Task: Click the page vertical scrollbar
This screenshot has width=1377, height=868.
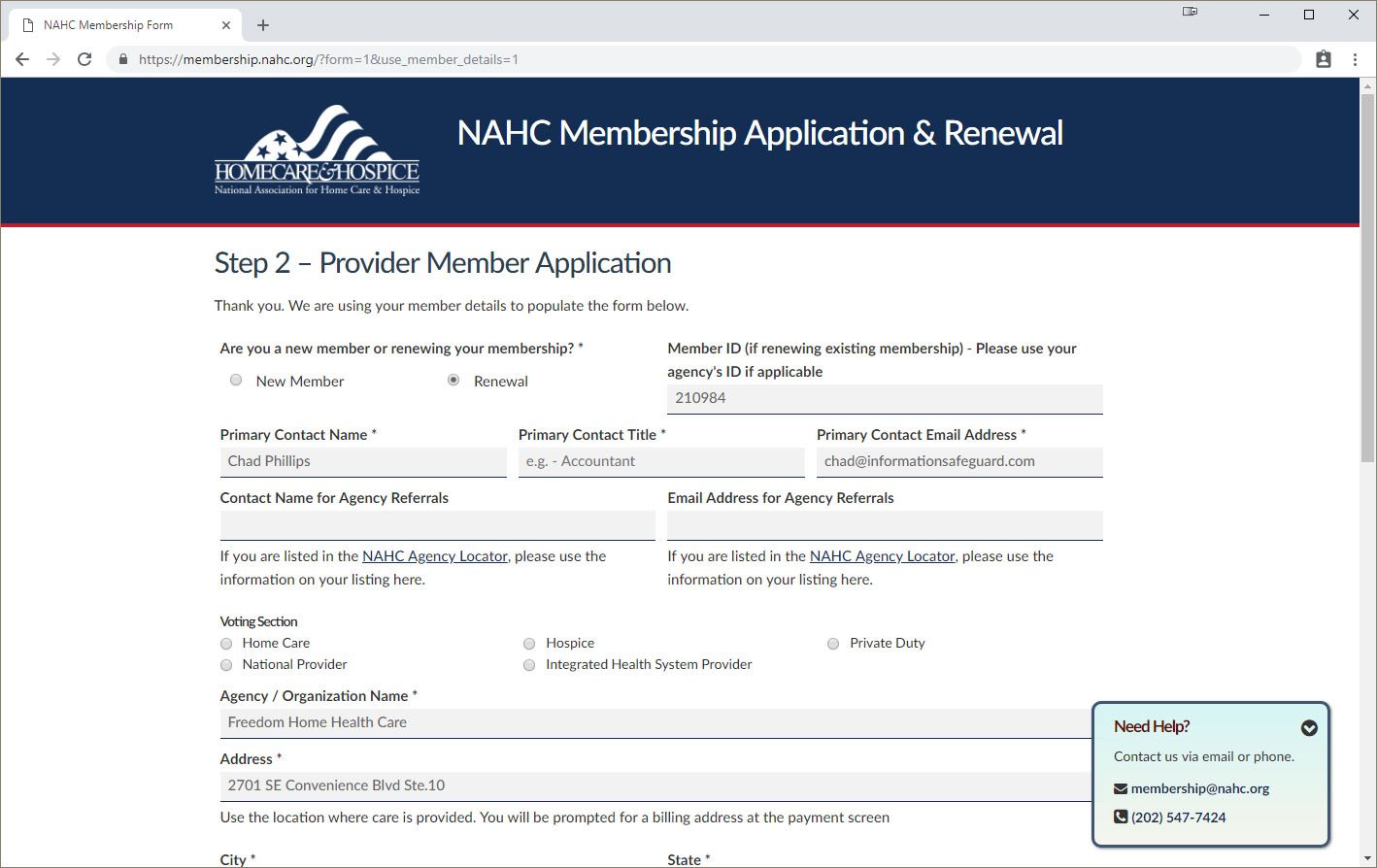Action: (x=1367, y=291)
